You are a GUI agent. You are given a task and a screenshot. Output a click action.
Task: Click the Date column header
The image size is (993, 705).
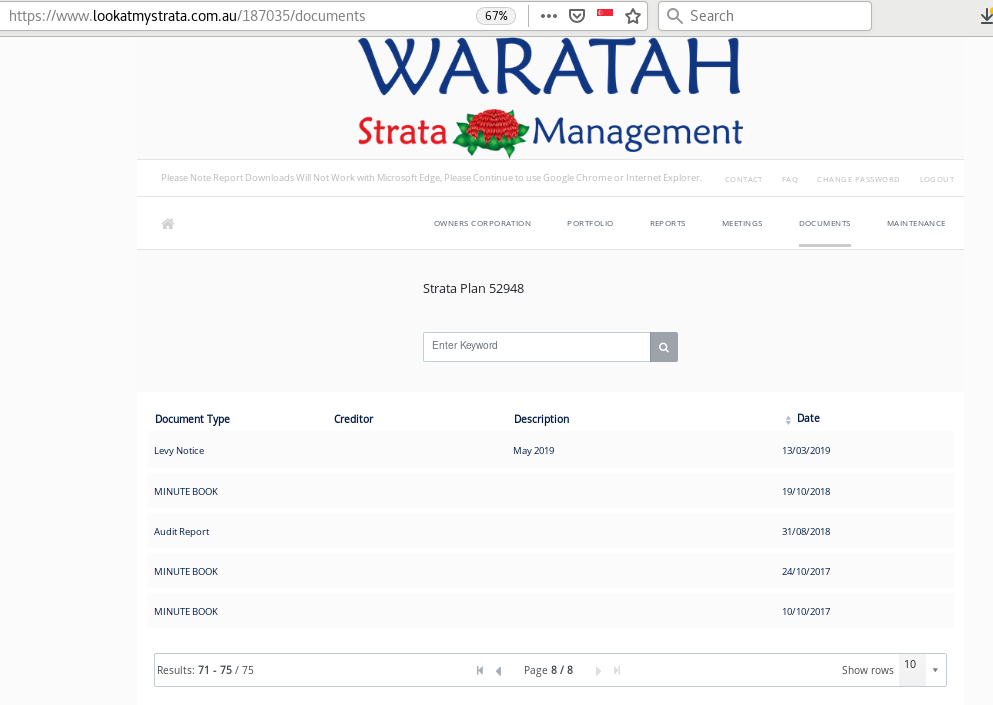(808, 419)
